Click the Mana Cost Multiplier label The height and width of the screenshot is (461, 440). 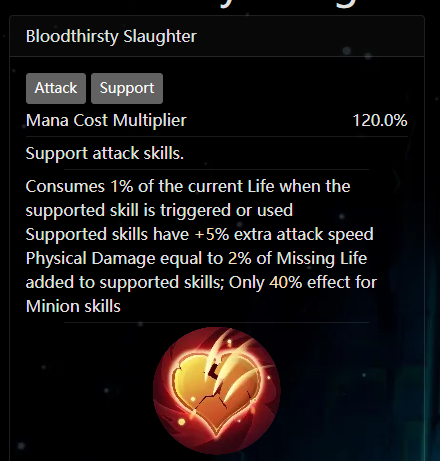106,120
